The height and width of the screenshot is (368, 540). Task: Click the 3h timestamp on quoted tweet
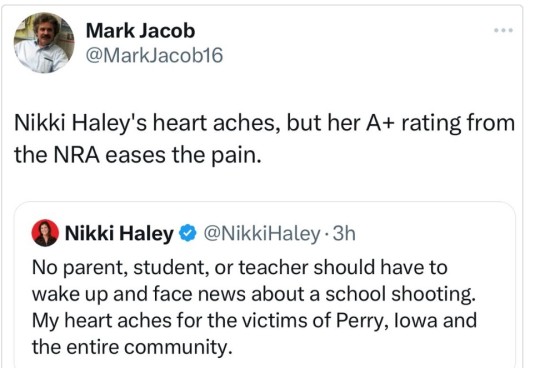coord(344,233)
